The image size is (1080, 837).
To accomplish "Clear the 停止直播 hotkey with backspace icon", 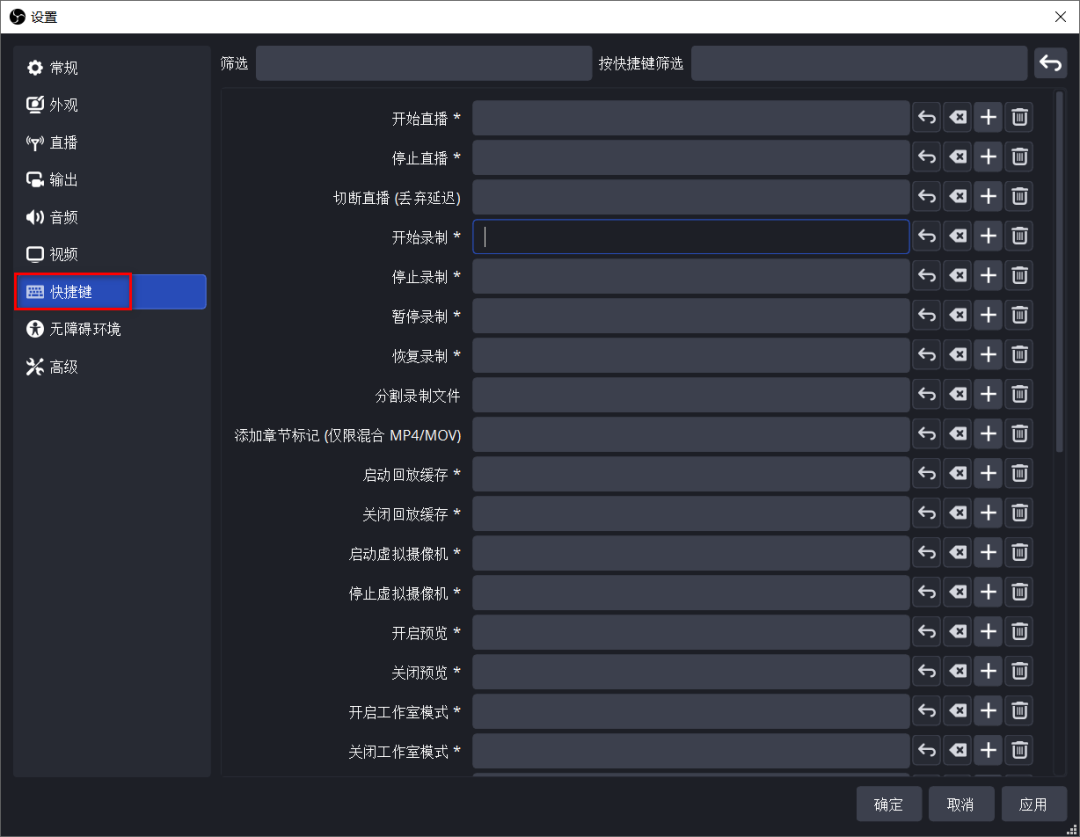I will [958, 157].
